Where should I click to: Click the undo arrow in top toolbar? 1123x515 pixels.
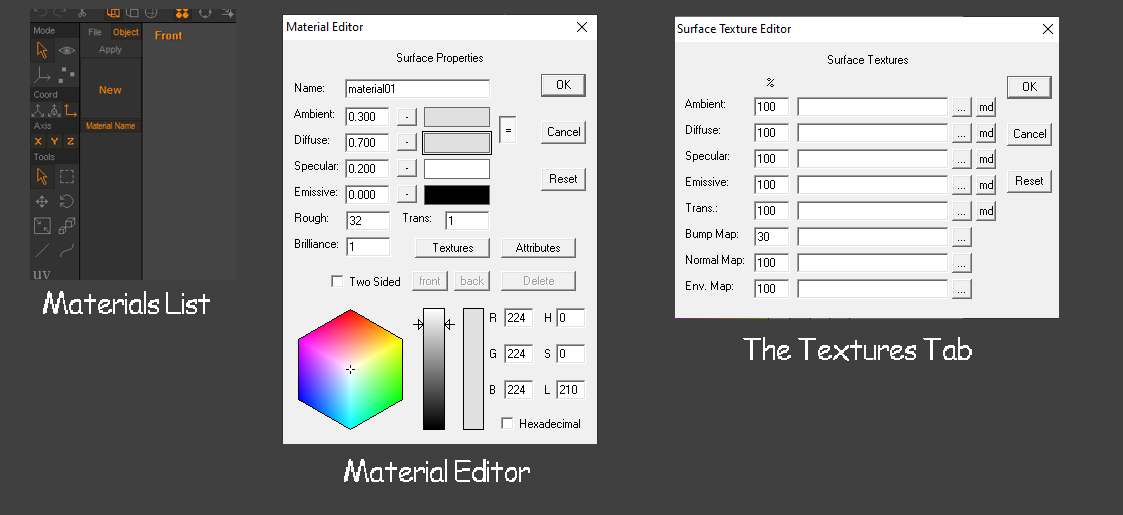pyautogui.click(x=41, y=12)
